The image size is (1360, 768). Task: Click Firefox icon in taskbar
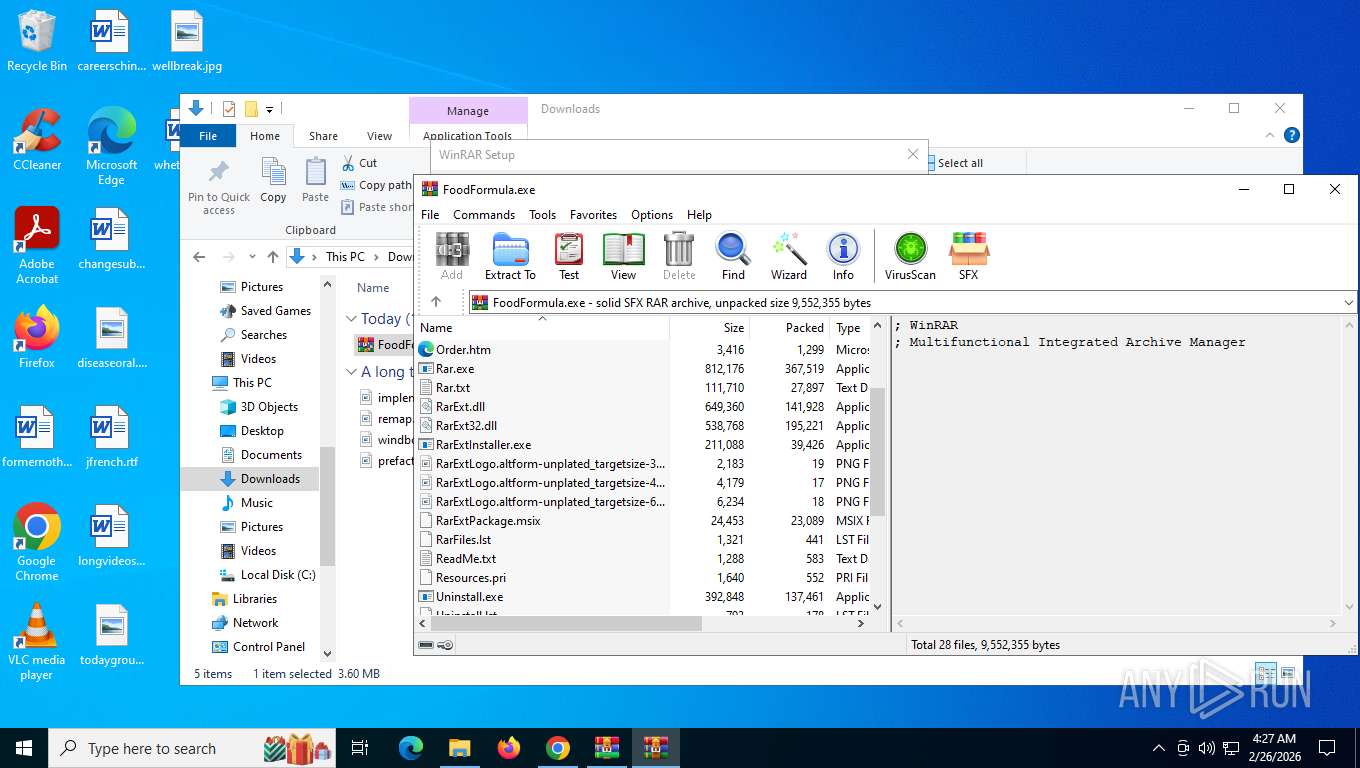(x=509, y=748)
